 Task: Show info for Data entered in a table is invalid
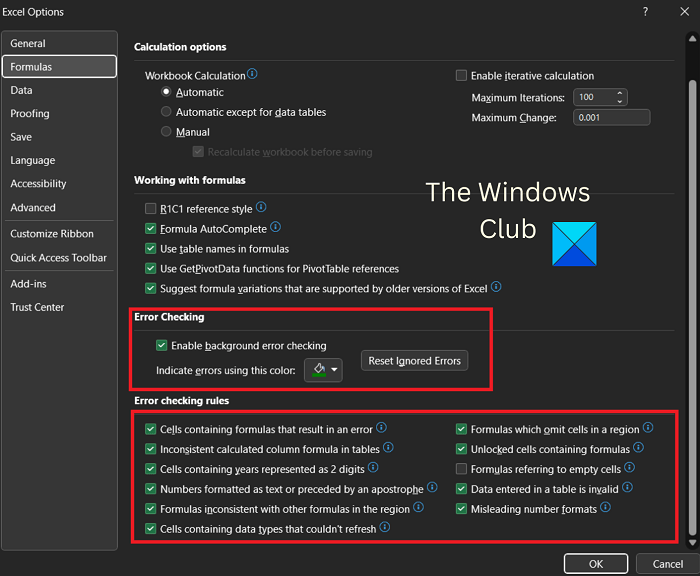point(627,487)
